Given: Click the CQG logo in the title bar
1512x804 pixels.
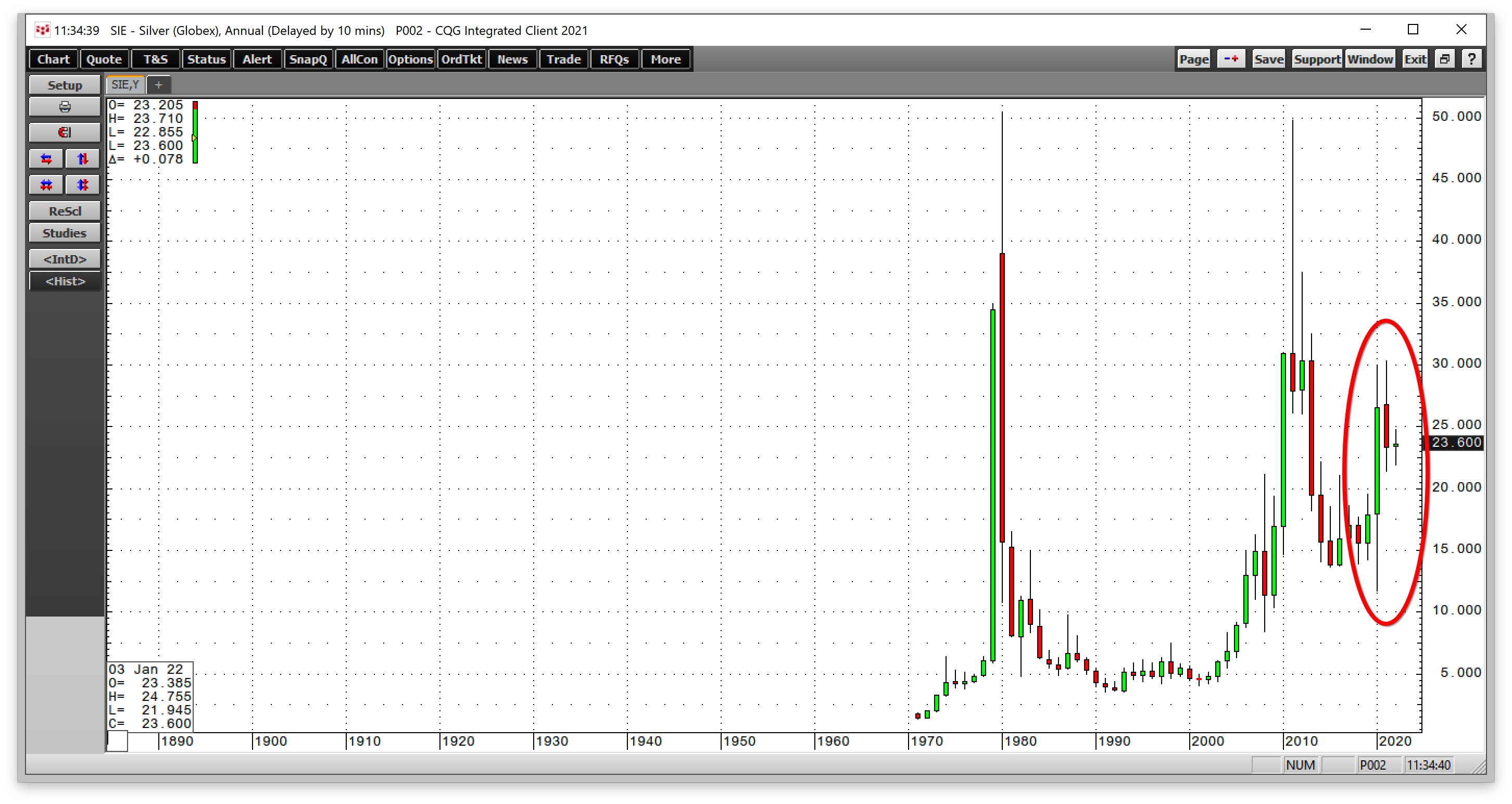Looking at the screenshot, I should (42, 29).
